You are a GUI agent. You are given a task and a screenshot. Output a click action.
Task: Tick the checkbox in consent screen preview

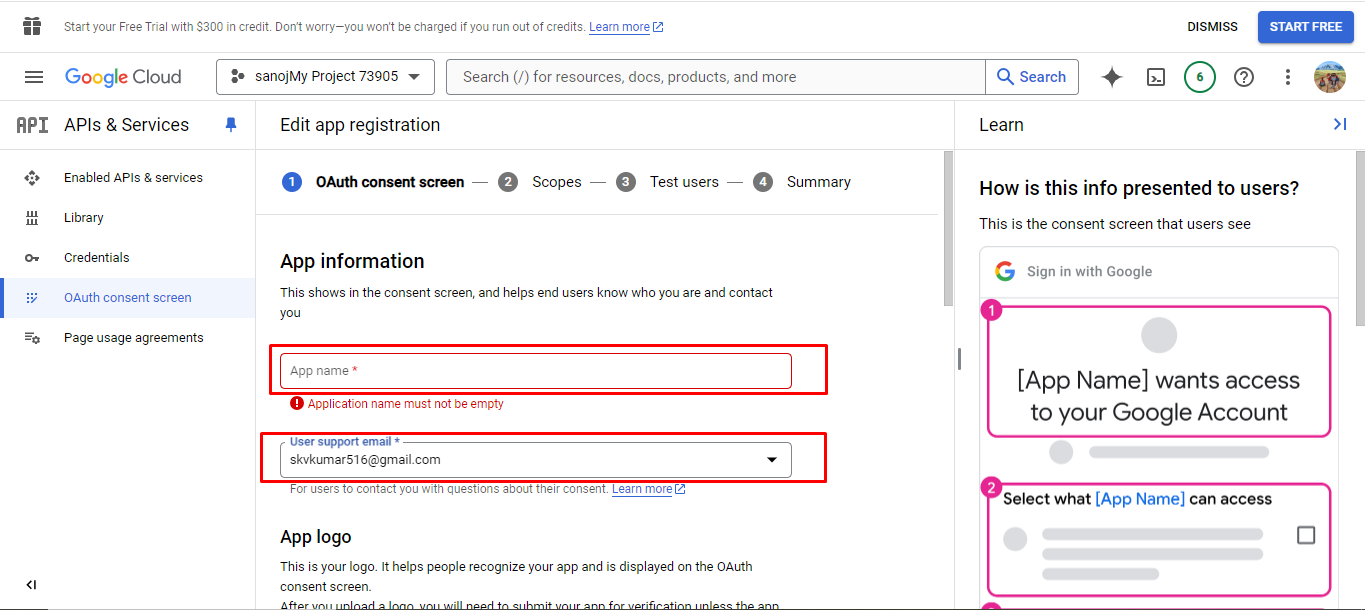point(1306,535)
